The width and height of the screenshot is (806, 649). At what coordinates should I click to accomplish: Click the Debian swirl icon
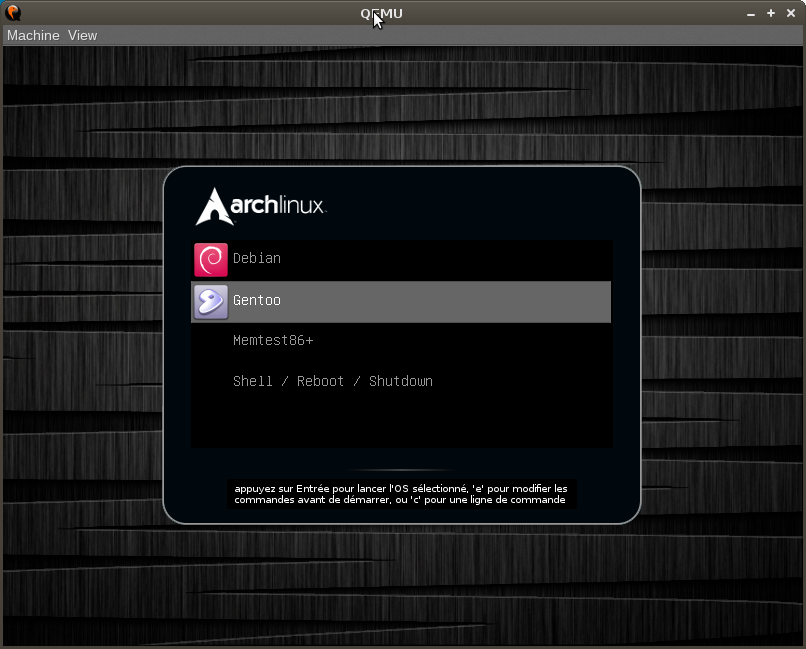pyautogui.click(x=211, y=260)
